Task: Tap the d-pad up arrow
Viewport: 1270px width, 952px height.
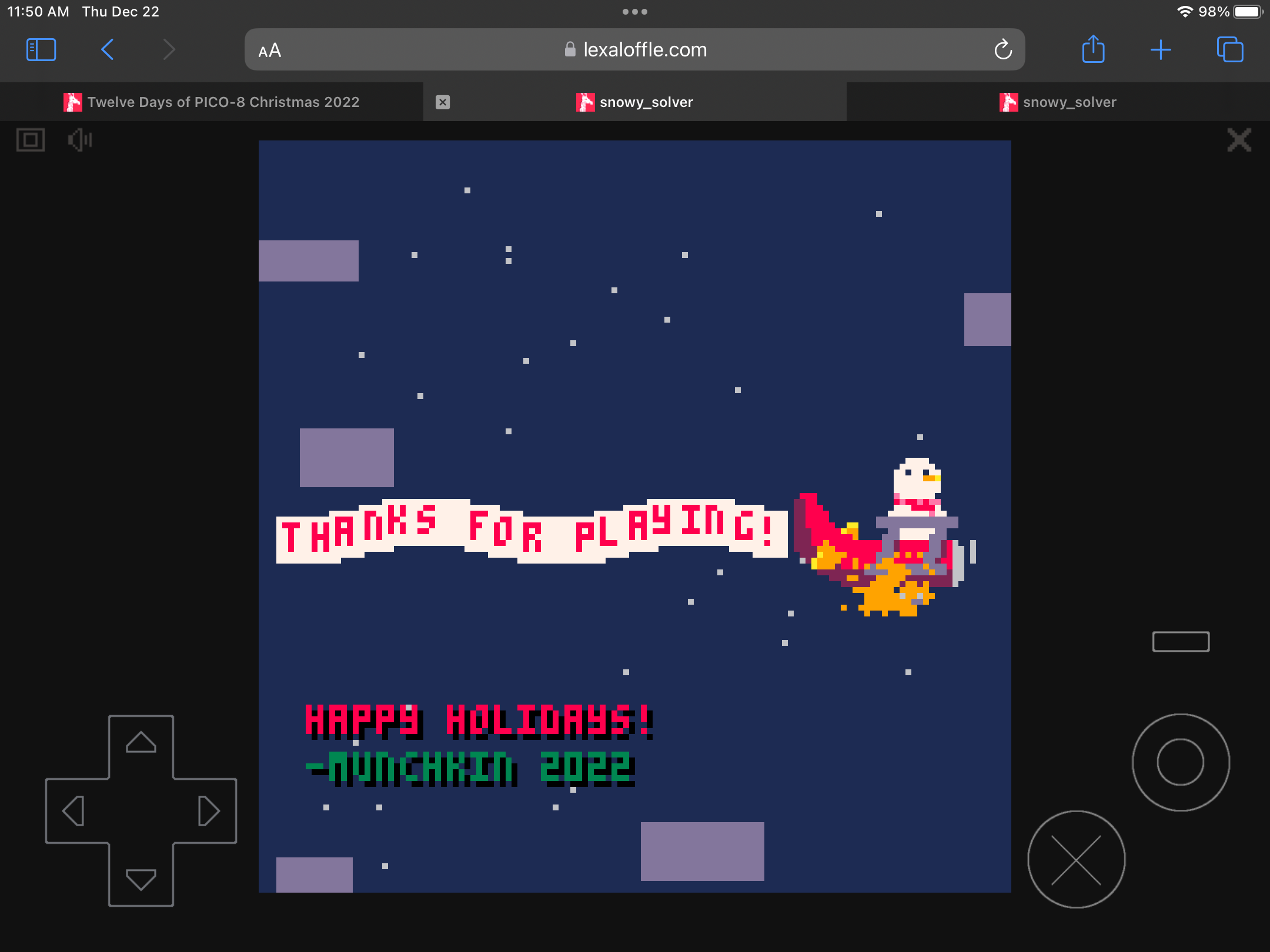Action: (141, 743)
